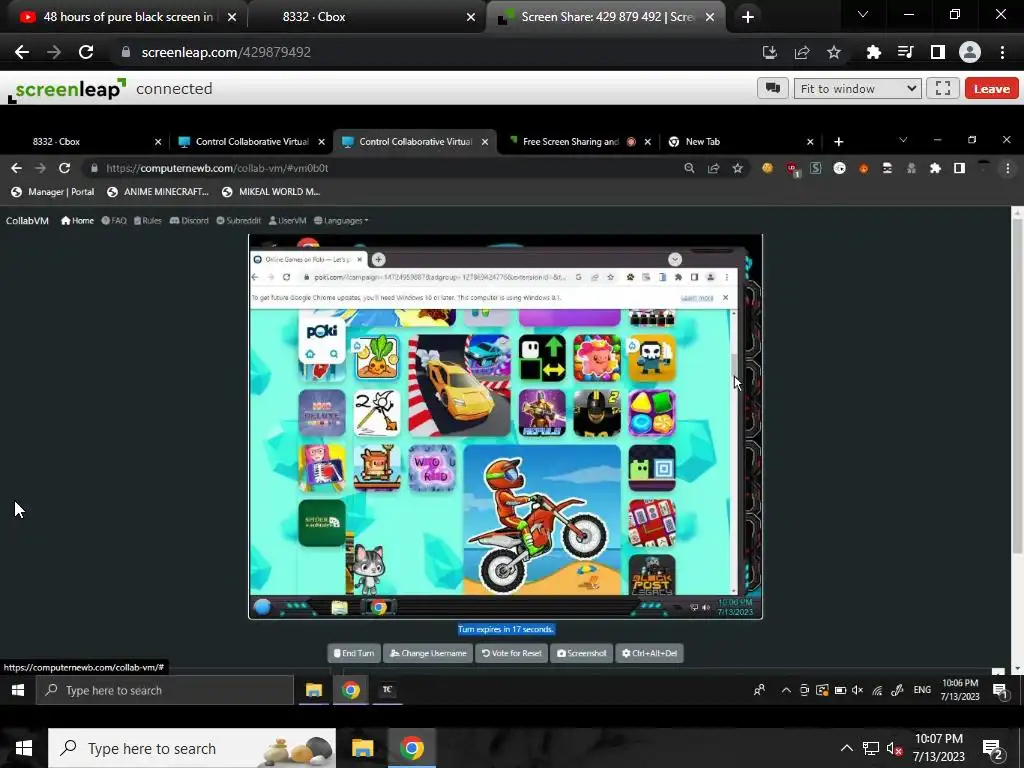Open Chrome on shared desktop taskbar
Image resolution: width=1024 pixels, height=768 pixels.
351,690
